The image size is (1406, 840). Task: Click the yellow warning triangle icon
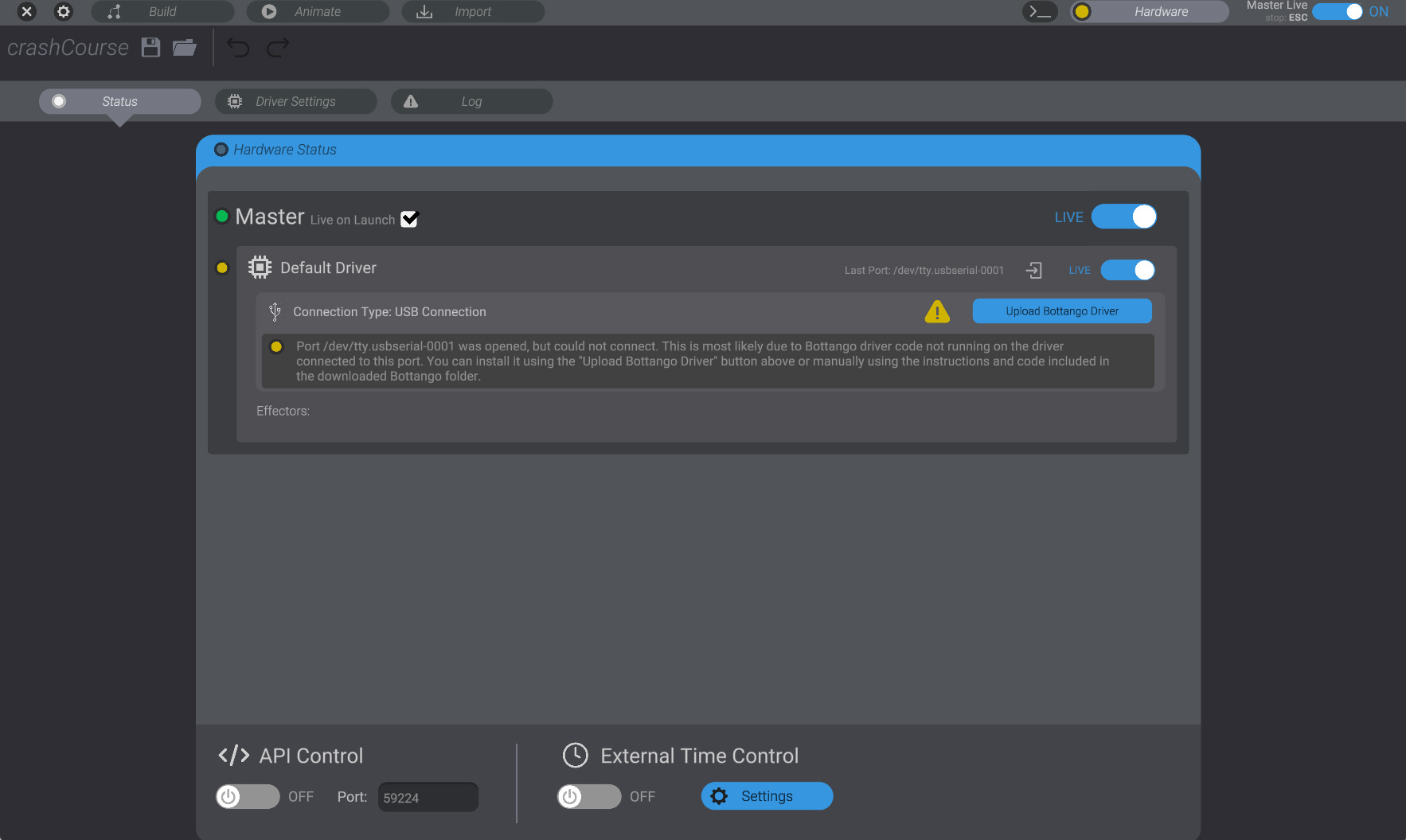[x=937, y=311]
